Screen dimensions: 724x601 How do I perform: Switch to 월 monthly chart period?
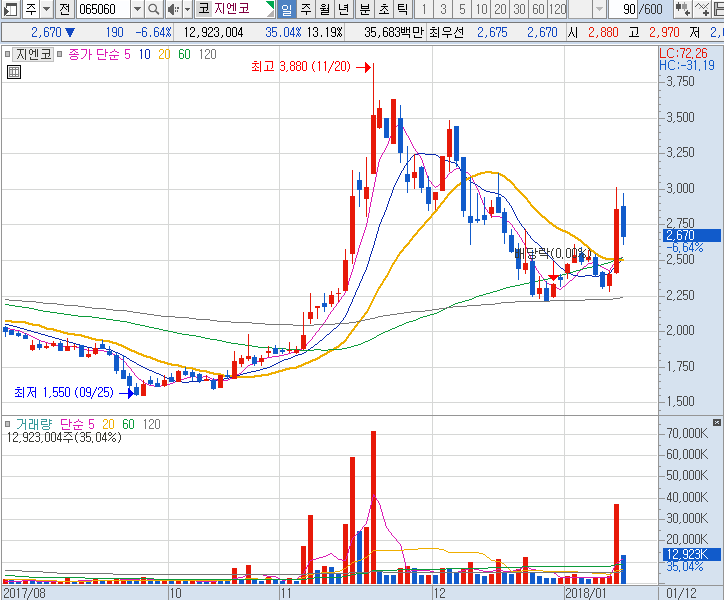coord(324,9)
